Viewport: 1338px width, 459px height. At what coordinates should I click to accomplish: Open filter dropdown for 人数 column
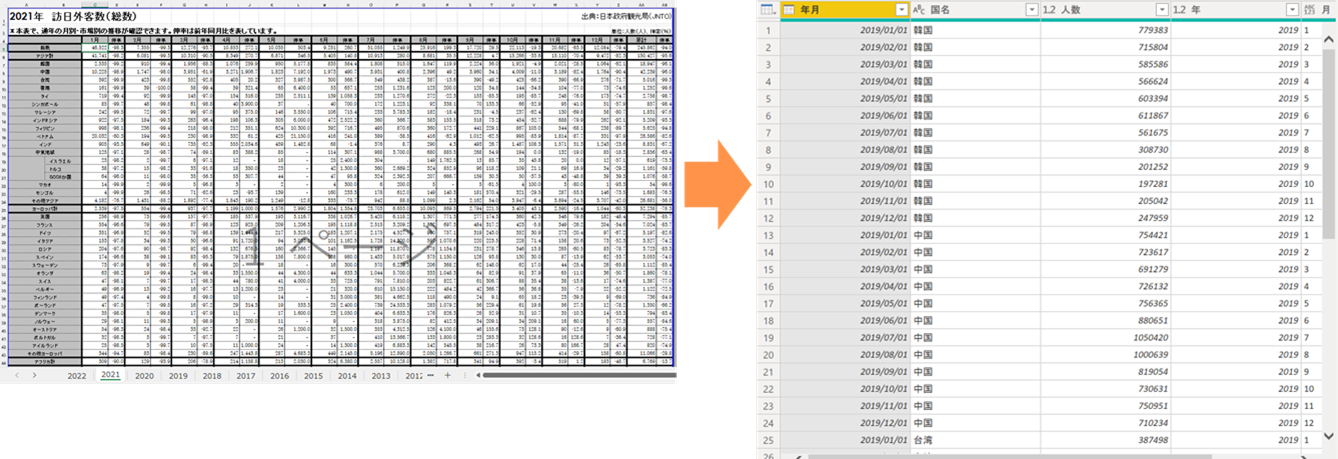pos(1161,9)
